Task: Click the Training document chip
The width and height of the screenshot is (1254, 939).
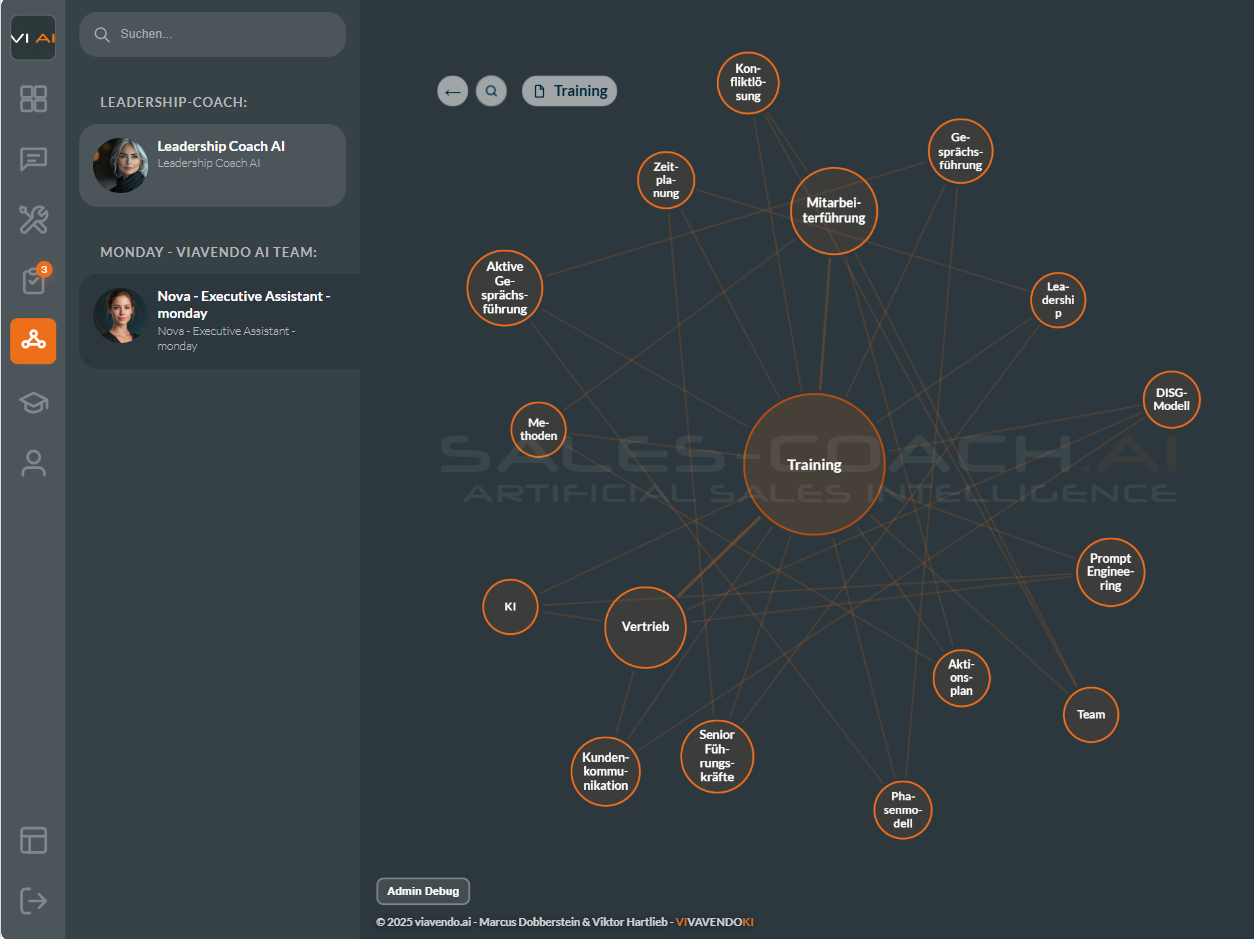Action: (569, 91)
